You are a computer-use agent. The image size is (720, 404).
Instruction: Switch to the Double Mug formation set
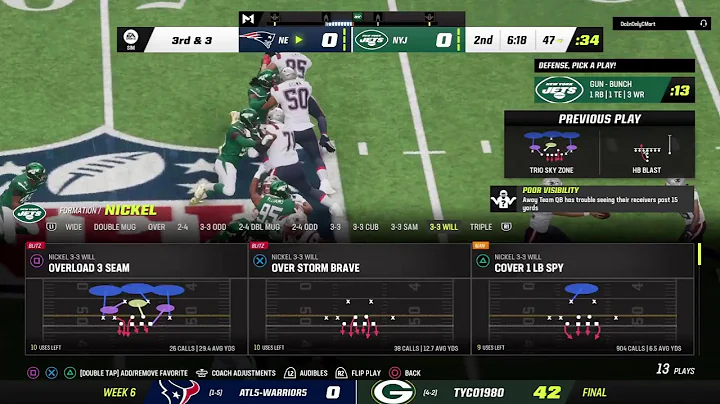coord(115,227)
